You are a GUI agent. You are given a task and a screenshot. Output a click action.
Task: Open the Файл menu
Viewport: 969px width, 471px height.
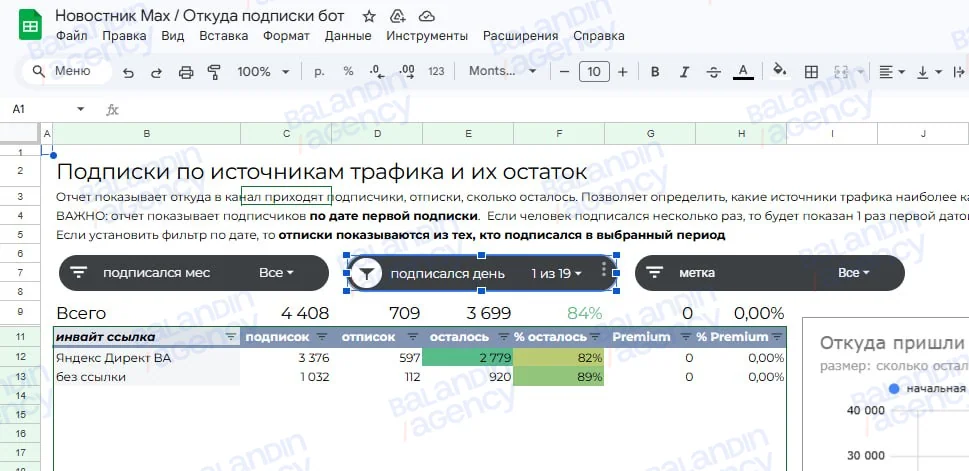pos(72,36)
